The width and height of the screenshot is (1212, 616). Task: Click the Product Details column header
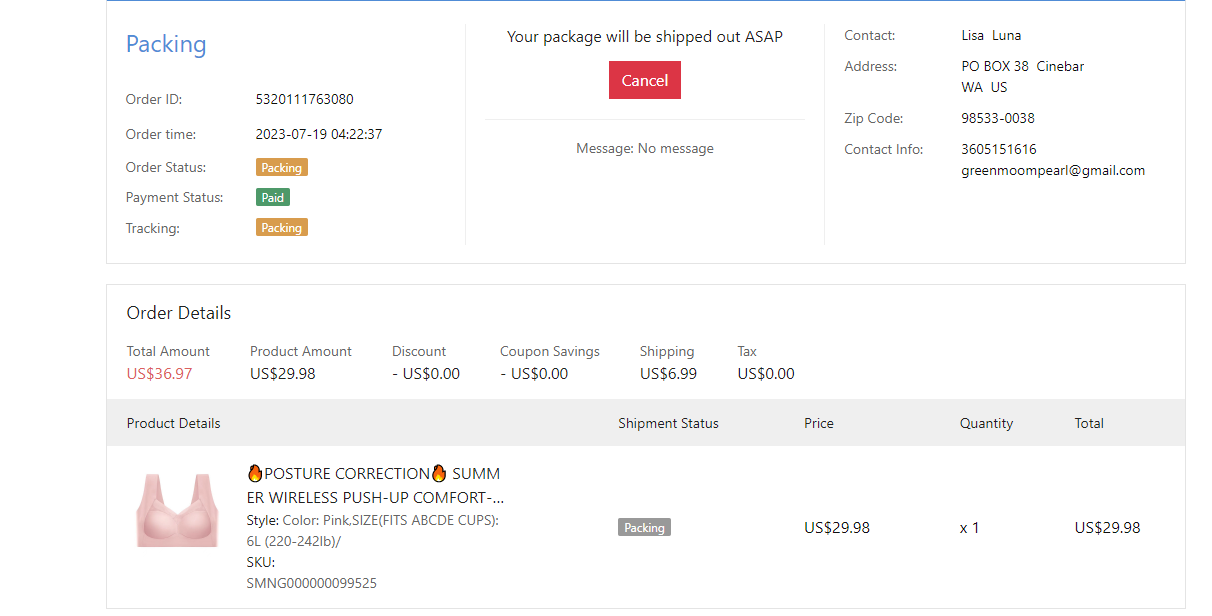coord(173,424)
